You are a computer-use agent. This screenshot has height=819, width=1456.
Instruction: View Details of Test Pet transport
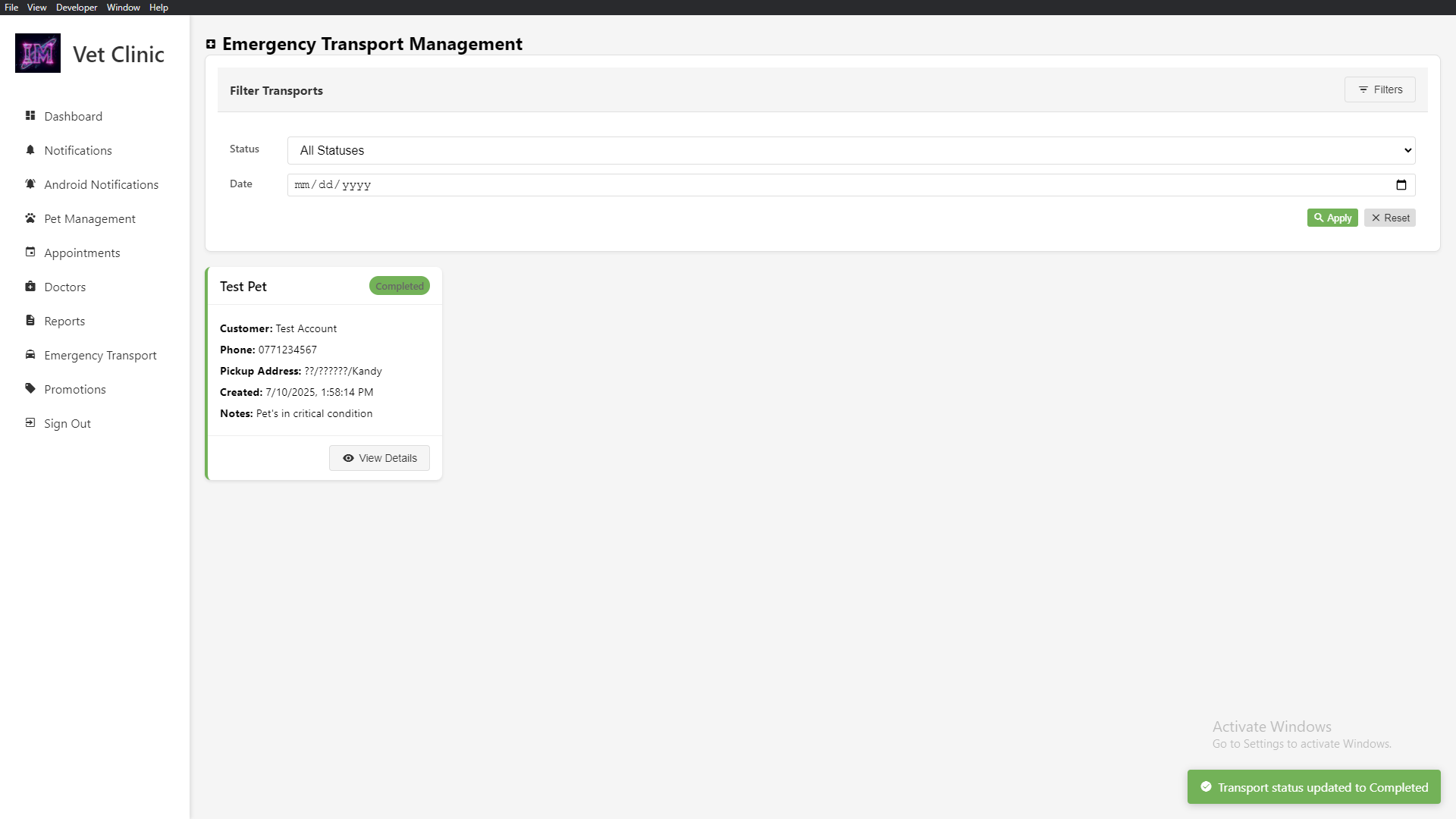click(379, 458)
